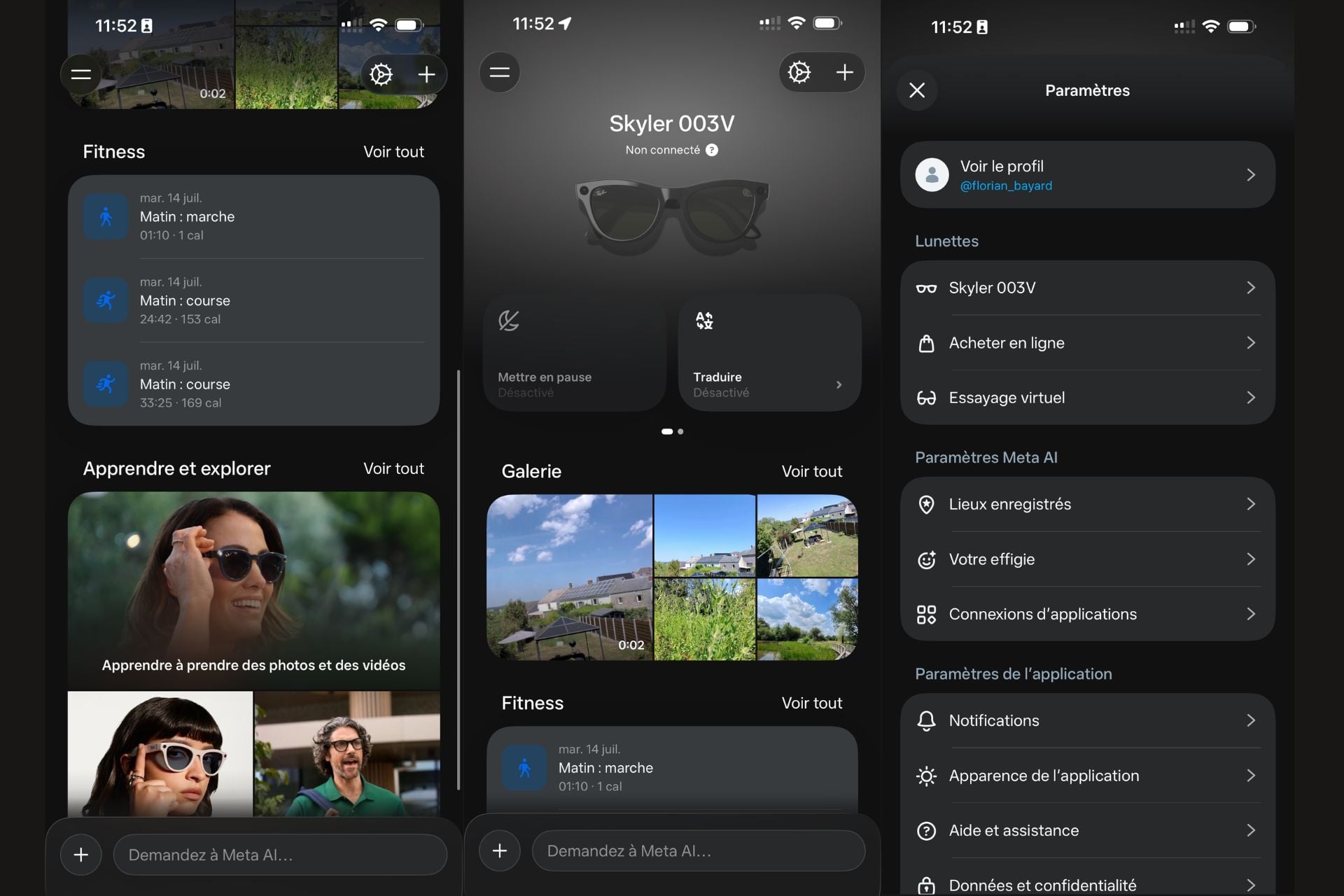
Task: Open Matin : course 24:42 · 153 cal entry
Action: point(254,300)
